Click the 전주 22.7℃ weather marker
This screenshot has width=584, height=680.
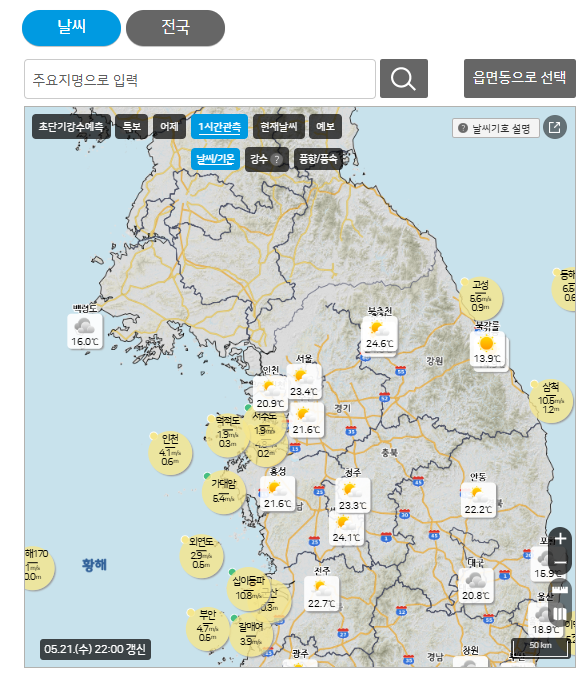click(322, 594)
